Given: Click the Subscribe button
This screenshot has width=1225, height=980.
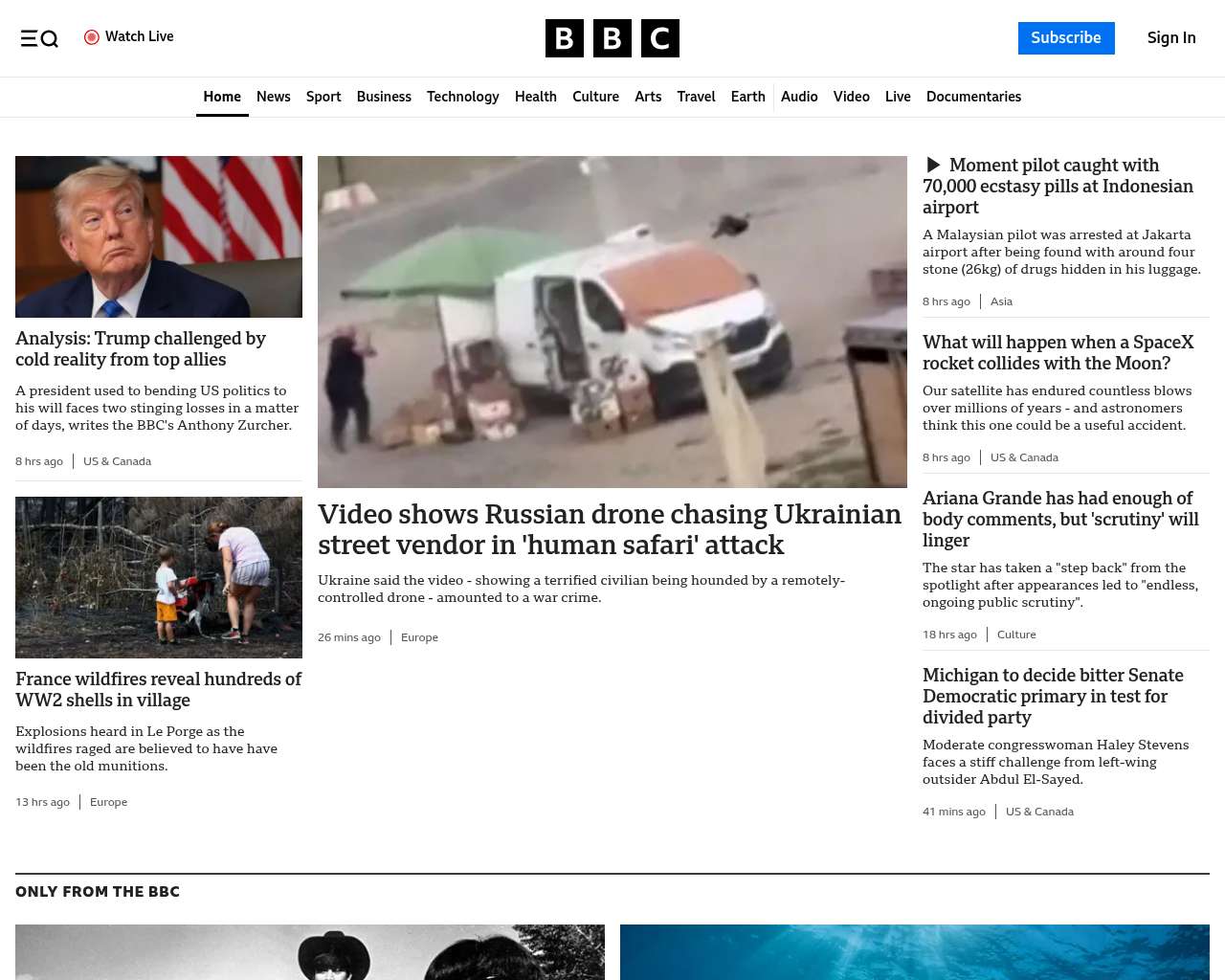Looking at the screenshot, I should [x=1066, y=38].
